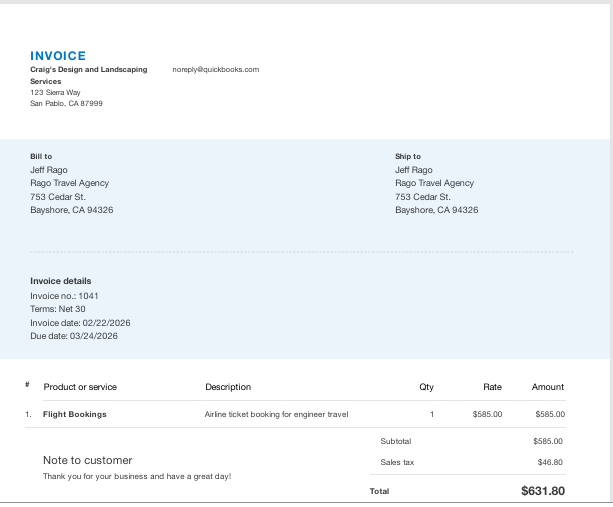Screen dimensions: 613x507
Task: Click the Due date 03/24/2026 line
Action: click(x=74, y=336)
